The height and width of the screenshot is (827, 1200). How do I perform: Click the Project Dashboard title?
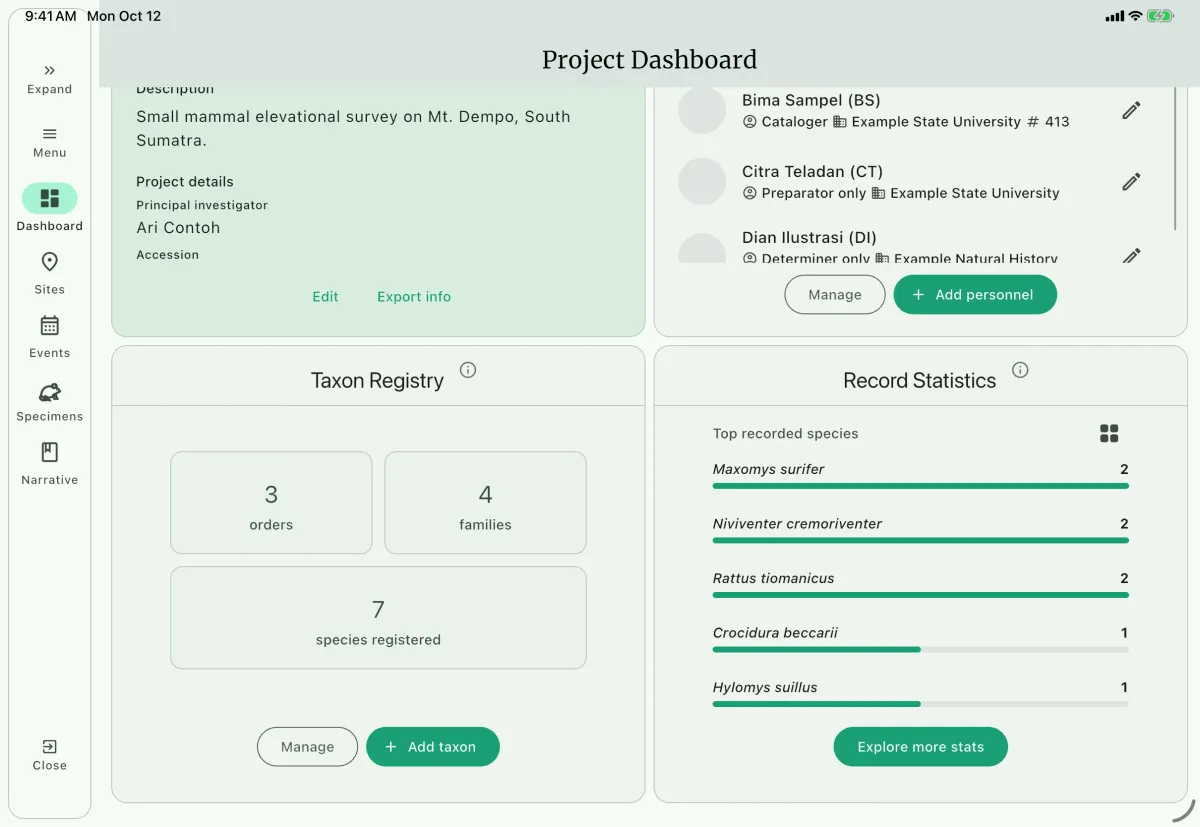point(649,60)
